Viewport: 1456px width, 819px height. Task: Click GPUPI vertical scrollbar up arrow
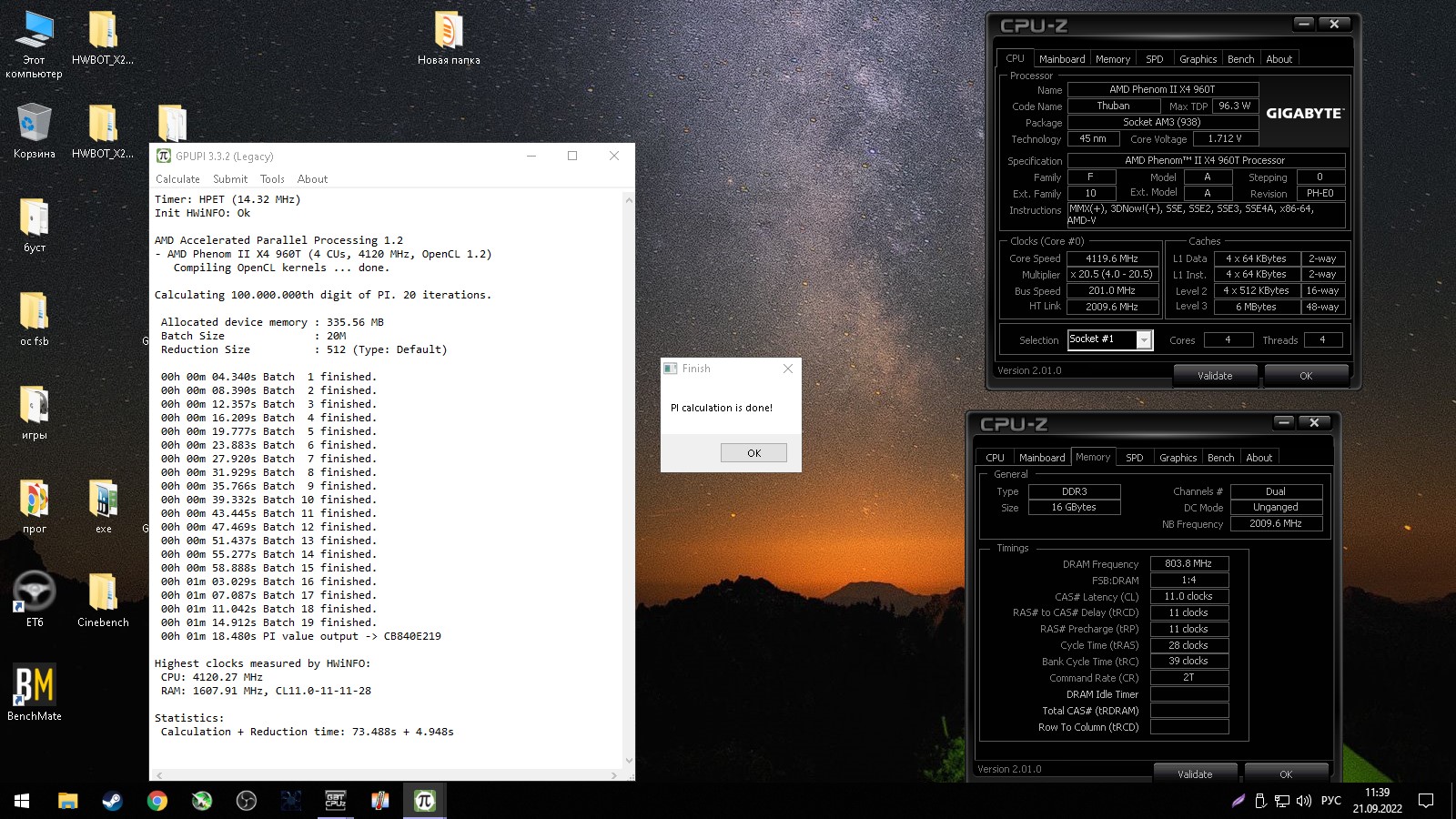coord(628,199)
